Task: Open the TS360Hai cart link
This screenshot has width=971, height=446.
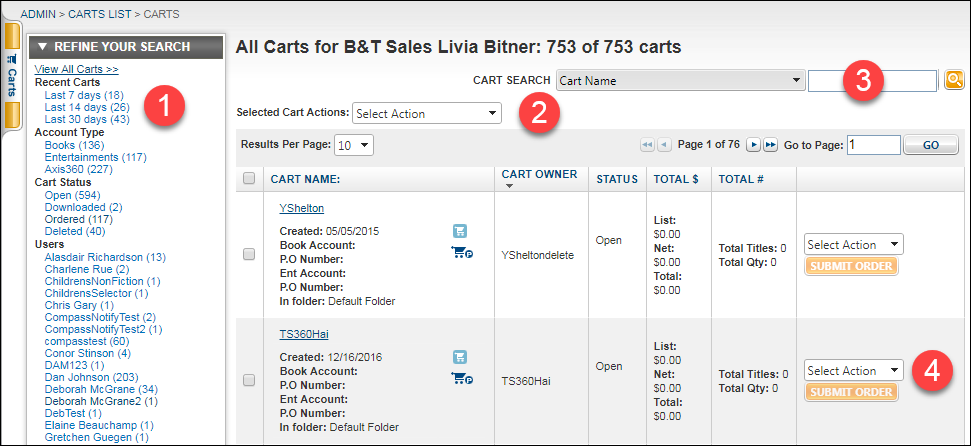Action: (303, 334)
